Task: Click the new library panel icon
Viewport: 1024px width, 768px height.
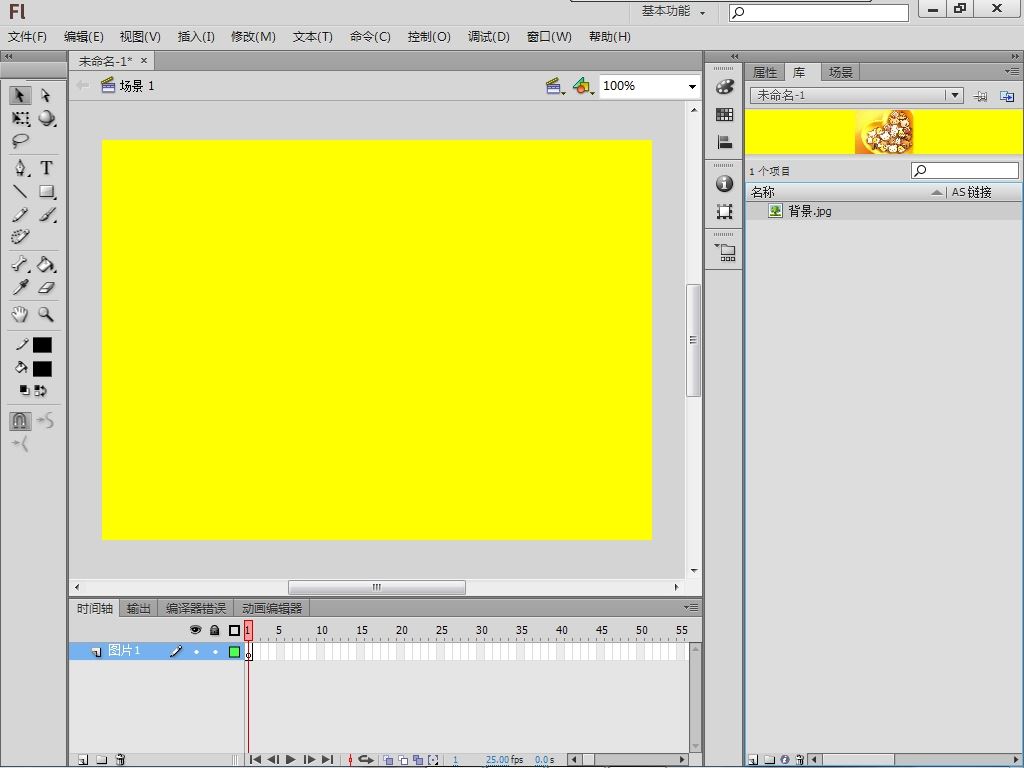Action: 1007,96
